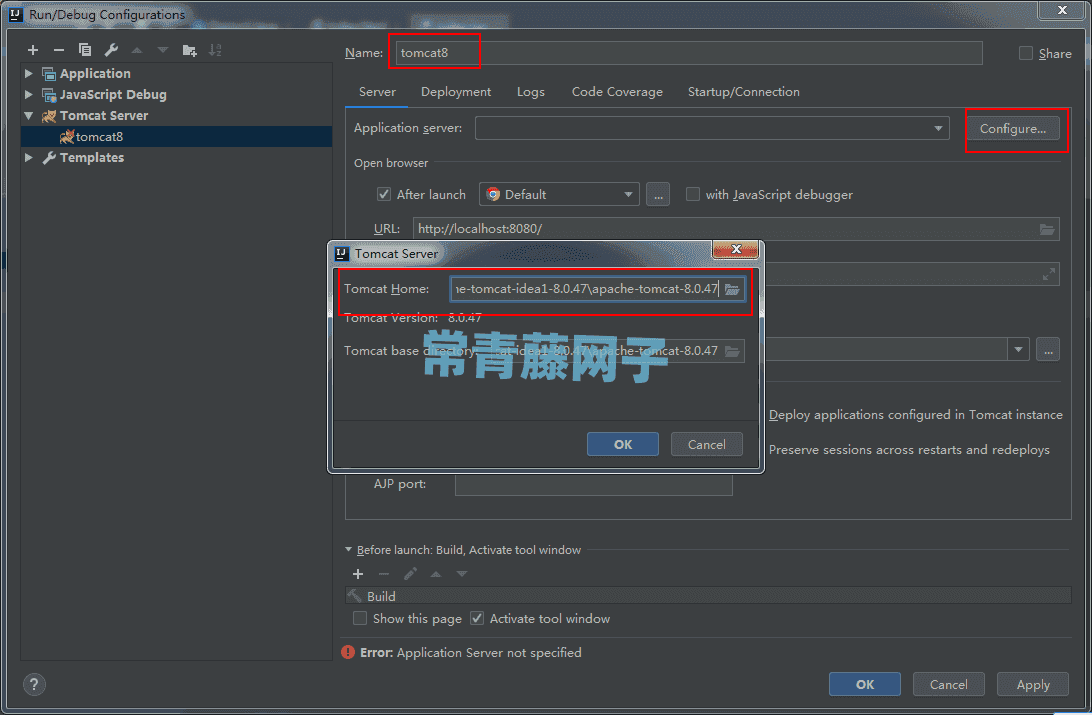Move configuration down in the list toolbar
Viewport: 1092px width, 715px height.
(163, 50)
